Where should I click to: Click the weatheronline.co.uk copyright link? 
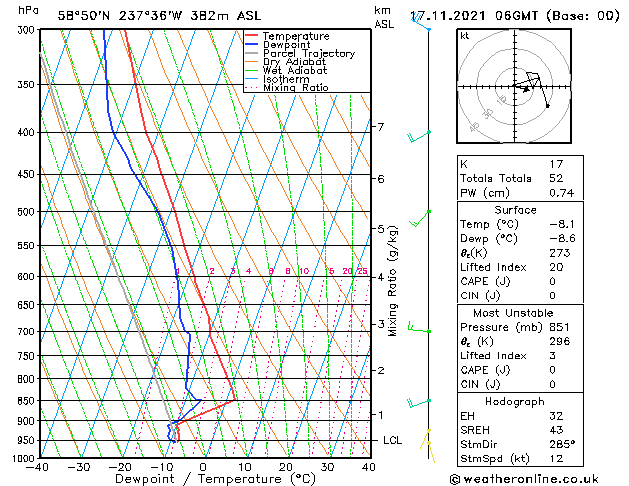(x=524, y=479)
